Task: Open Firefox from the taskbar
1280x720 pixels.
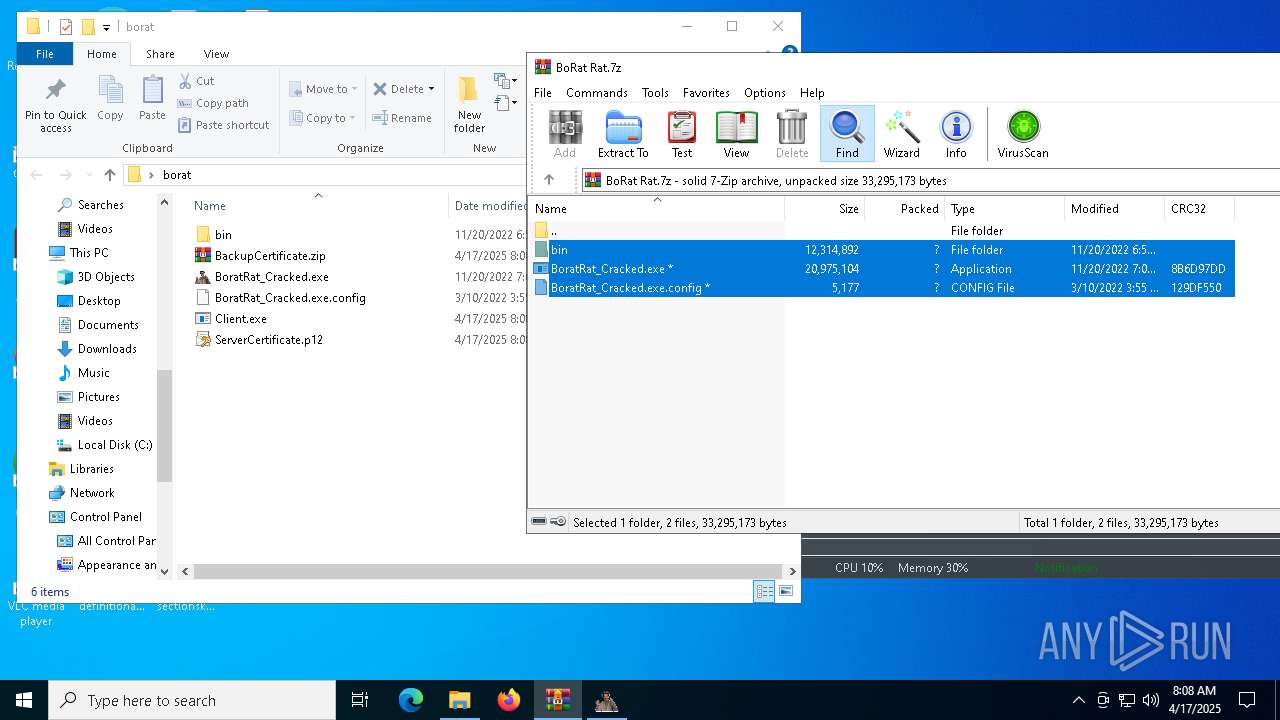Action: click(x=508, y=700)
